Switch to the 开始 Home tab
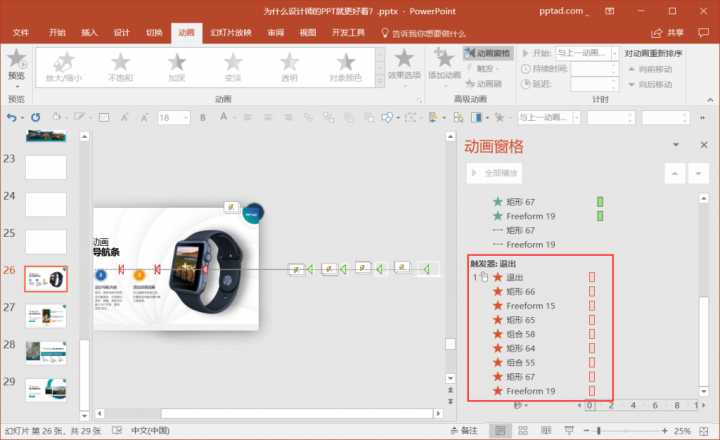 pos(57,33)
